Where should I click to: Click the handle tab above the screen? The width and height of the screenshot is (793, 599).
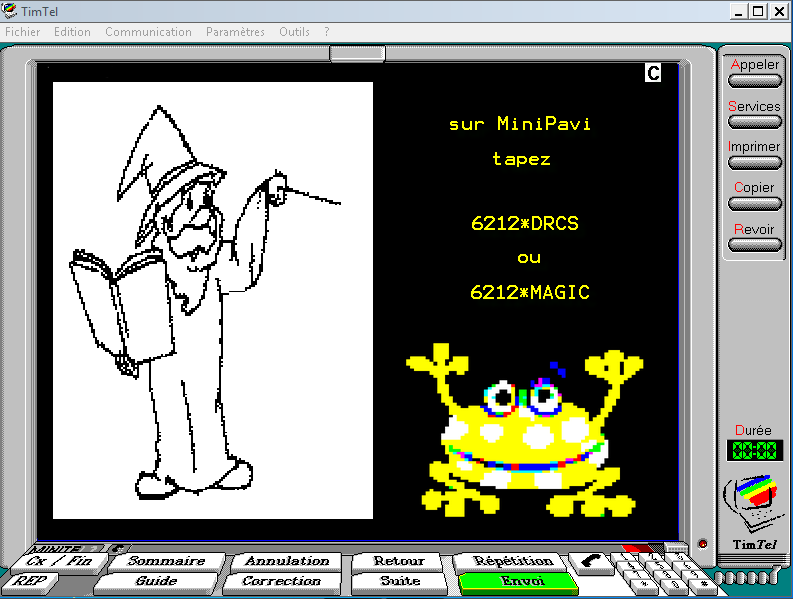tap(357, 53)
